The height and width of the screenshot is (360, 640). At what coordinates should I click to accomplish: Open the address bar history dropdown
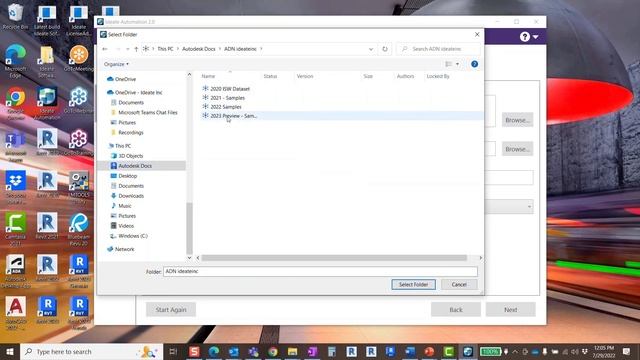tap(371, 49)
